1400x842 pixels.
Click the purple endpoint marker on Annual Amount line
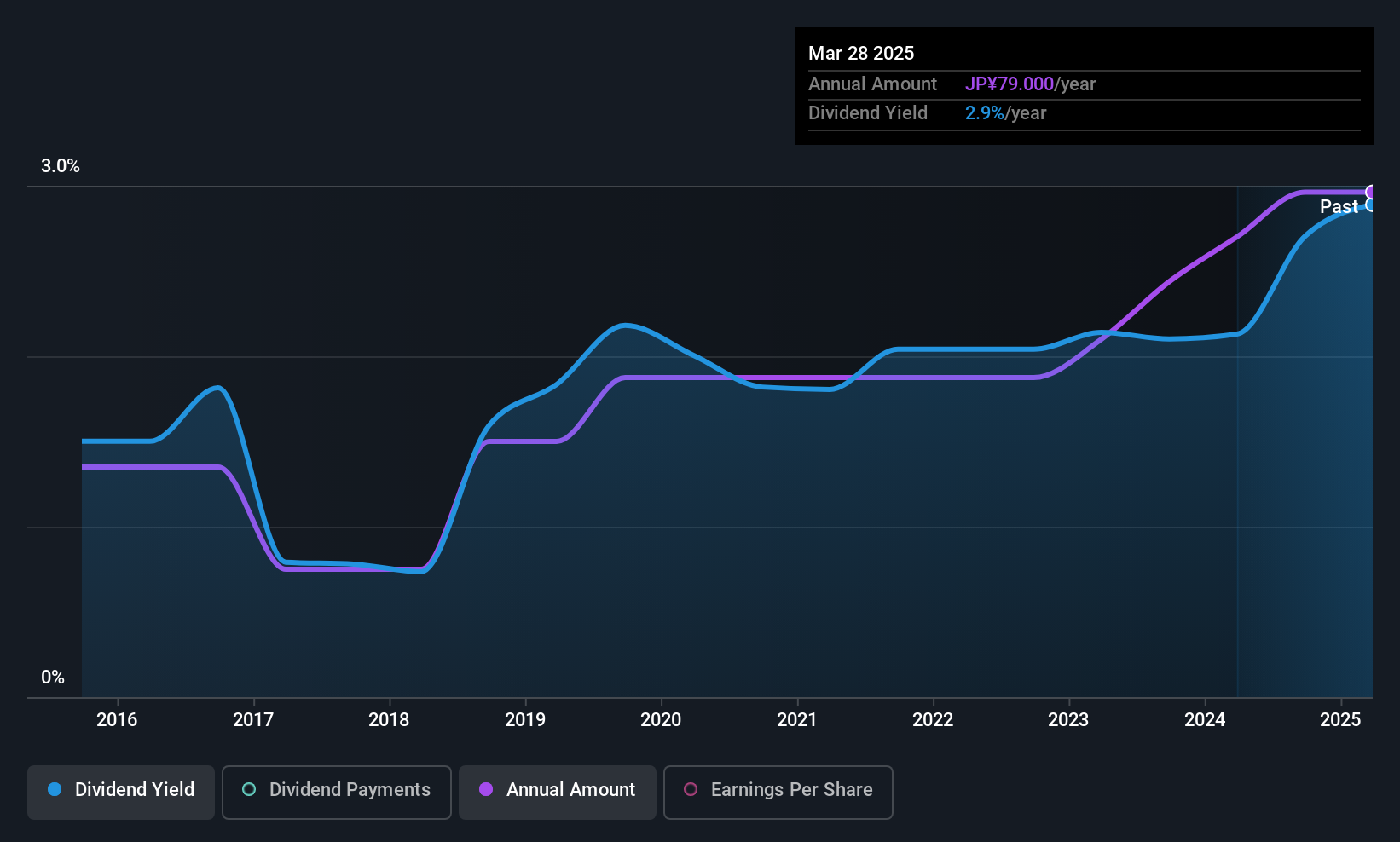[x=1371, y=192]
